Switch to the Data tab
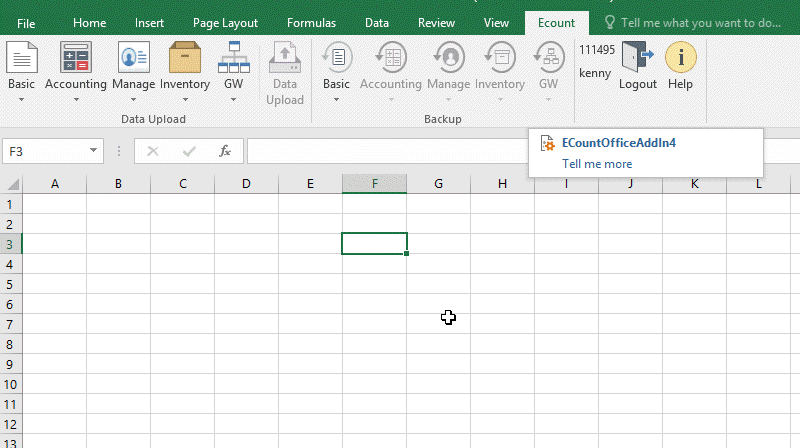Screen dimensions: 800x448 (x=377, y=23)
